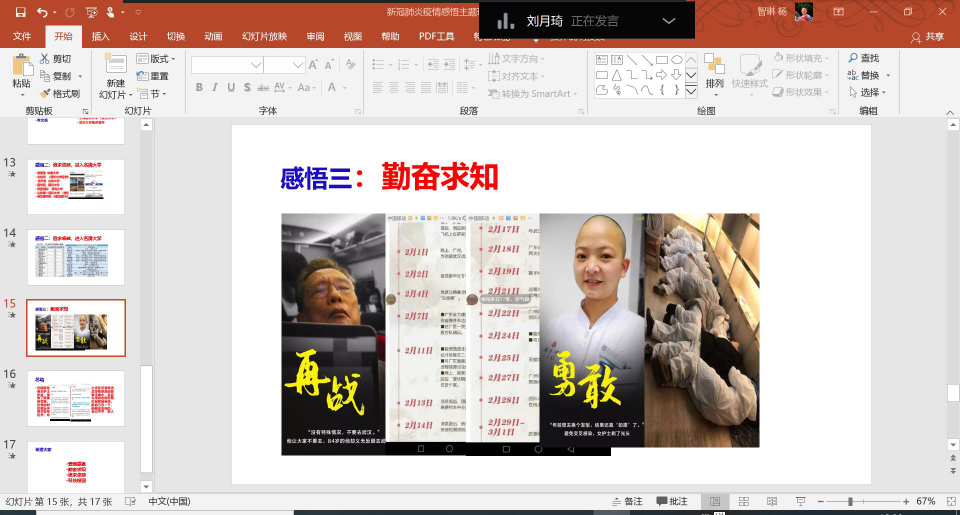Open Shape Effects (形状效果) dropdown
The image size is (960, 515).
[x=801, y=92]
